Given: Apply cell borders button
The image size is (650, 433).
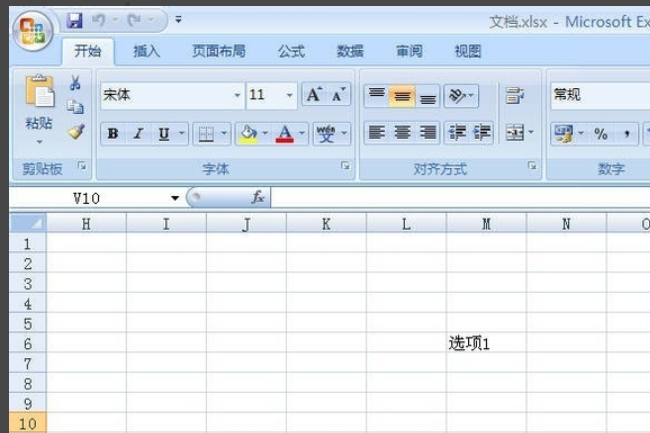Looking at the screenshot, I should click(206, 134).
